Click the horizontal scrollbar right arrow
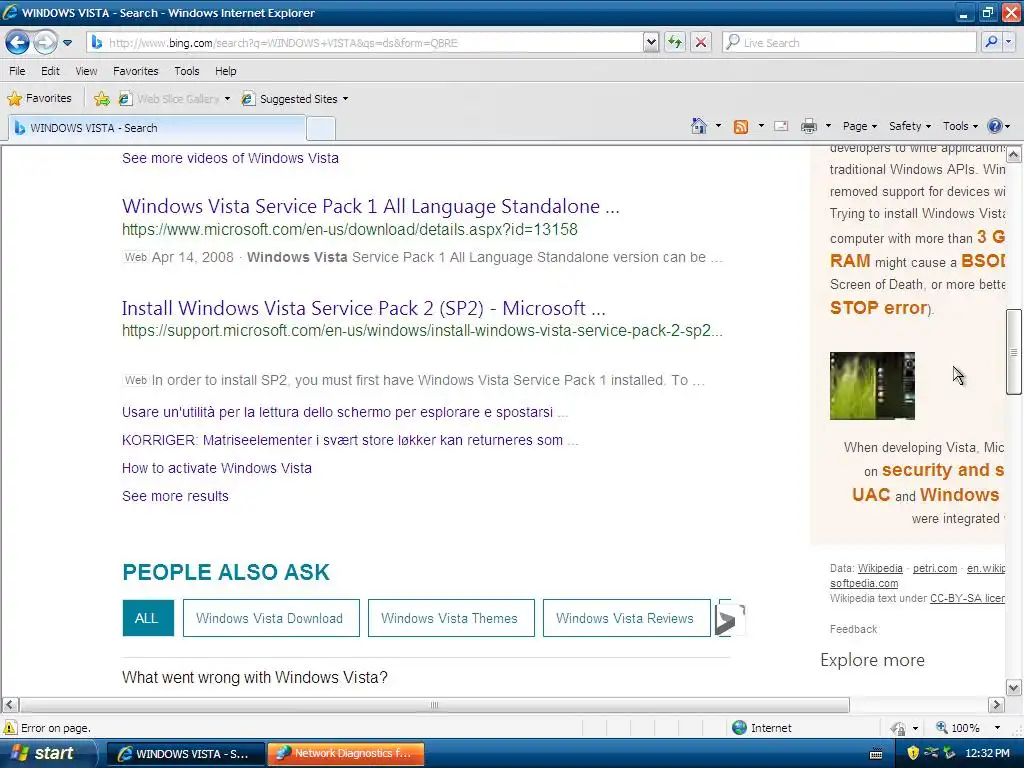 point(996,705)
